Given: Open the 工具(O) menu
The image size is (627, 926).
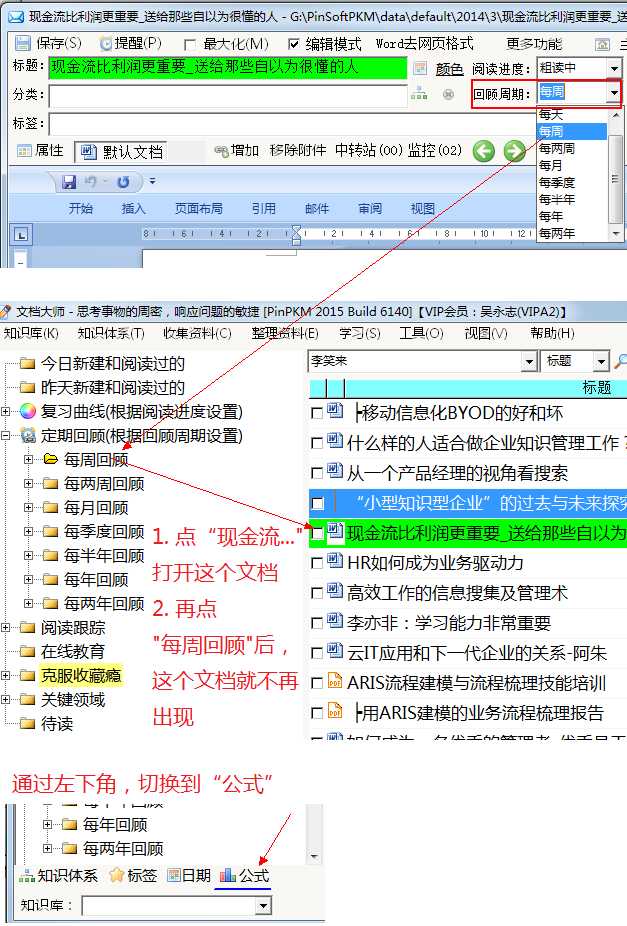Looking at the screenshot, I should [421, 333].
